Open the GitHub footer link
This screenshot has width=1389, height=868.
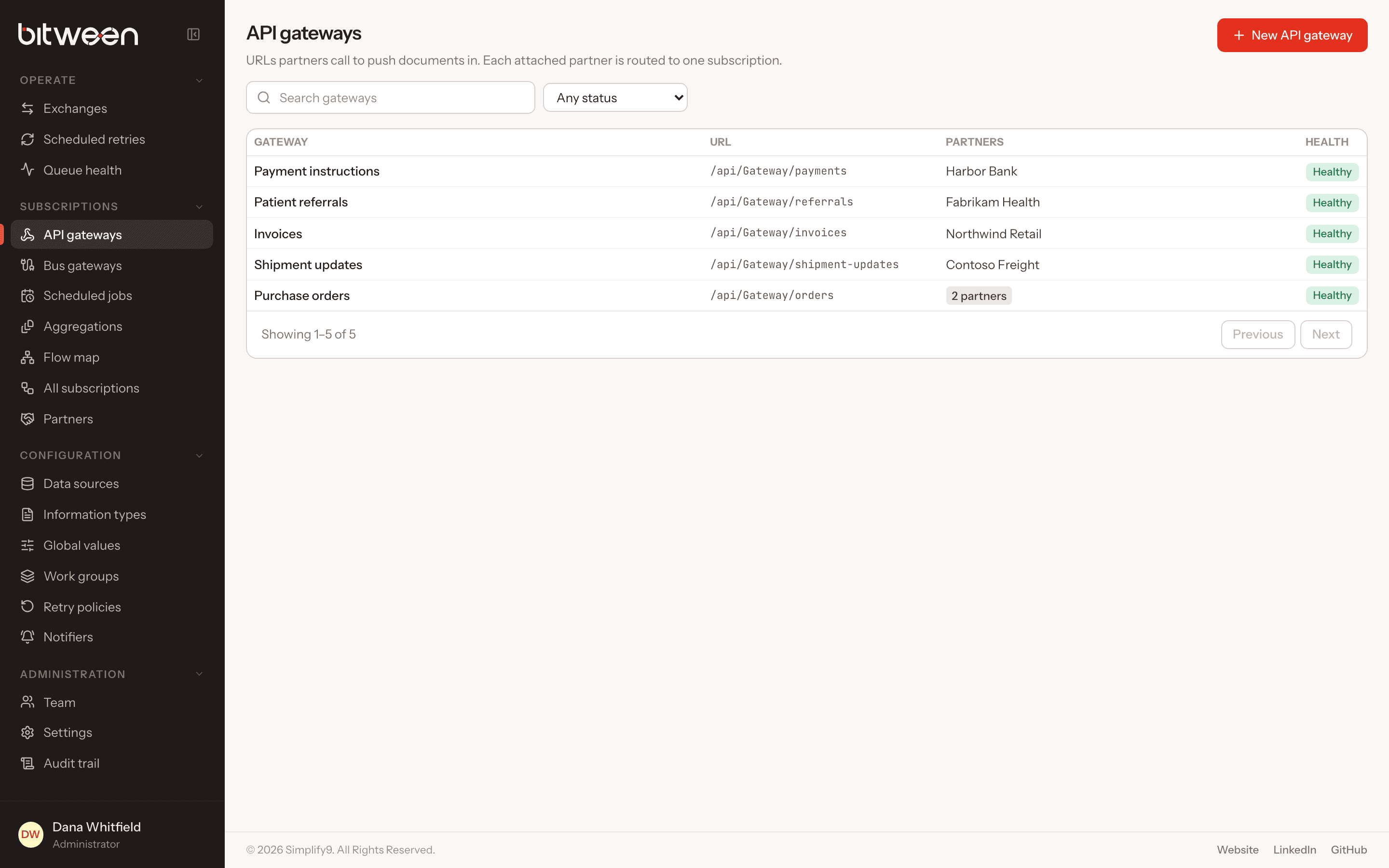point(1349,850)
